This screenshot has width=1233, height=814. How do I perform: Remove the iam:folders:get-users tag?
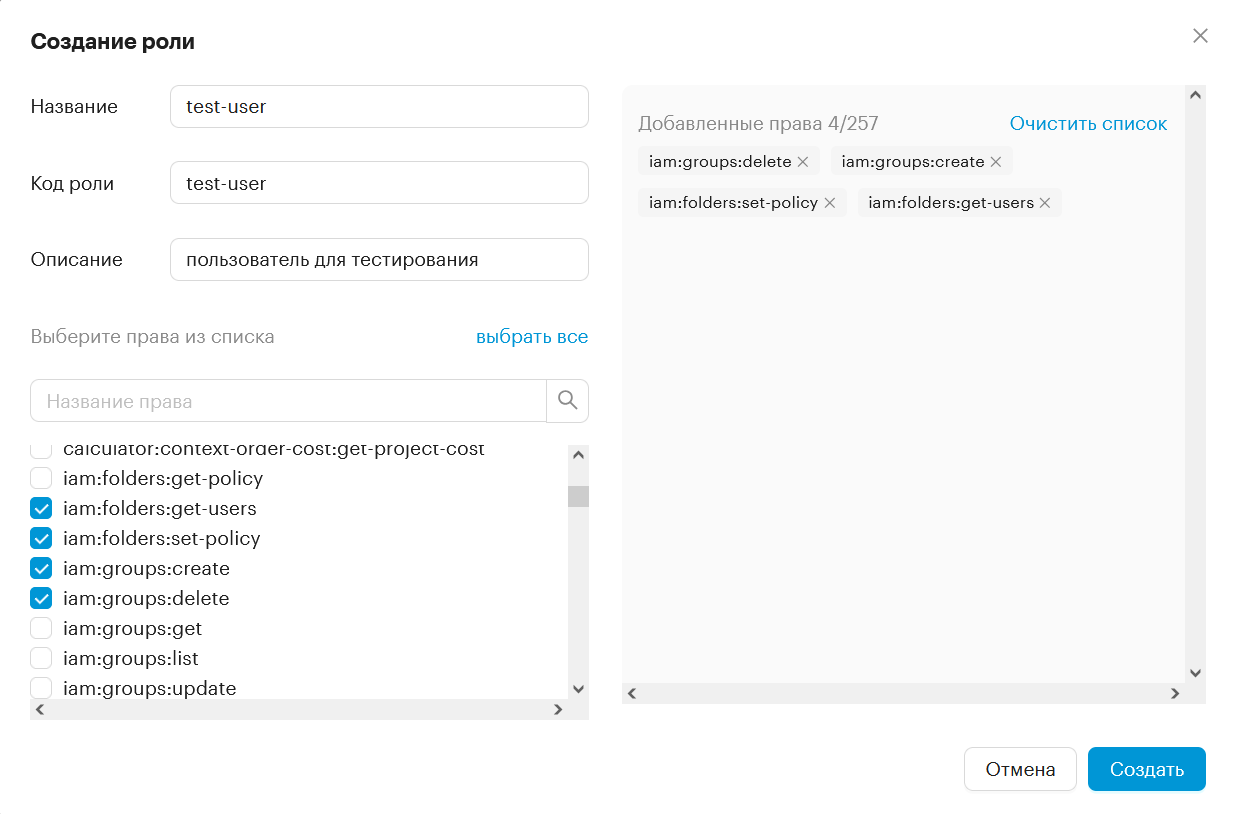pyautogui.click(x=1045, y=203)
